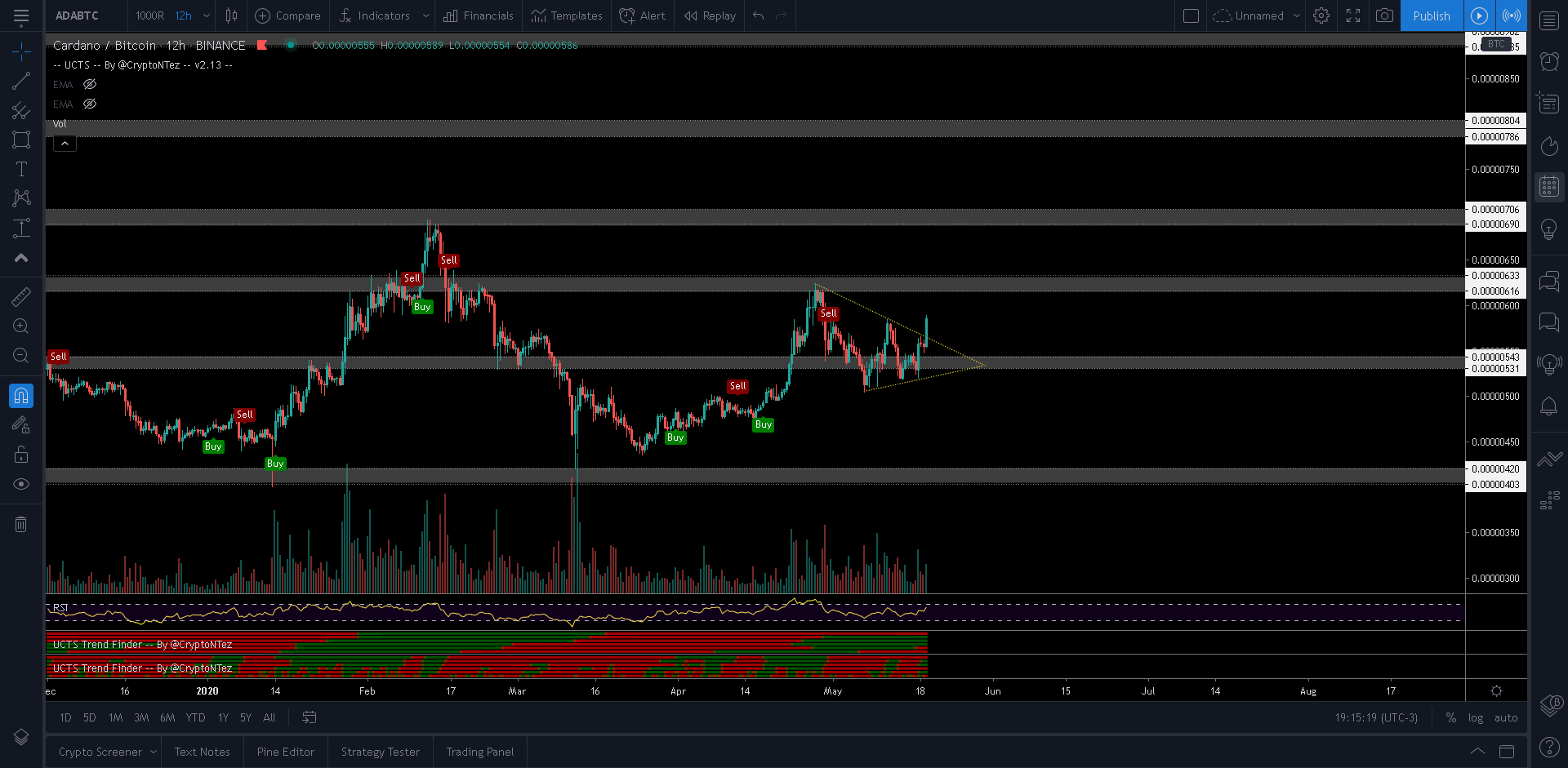Open the Watchlist panel on the right sidebar
The height and width of the screenshot is (768, 1568).
[x=1548, y=20]
